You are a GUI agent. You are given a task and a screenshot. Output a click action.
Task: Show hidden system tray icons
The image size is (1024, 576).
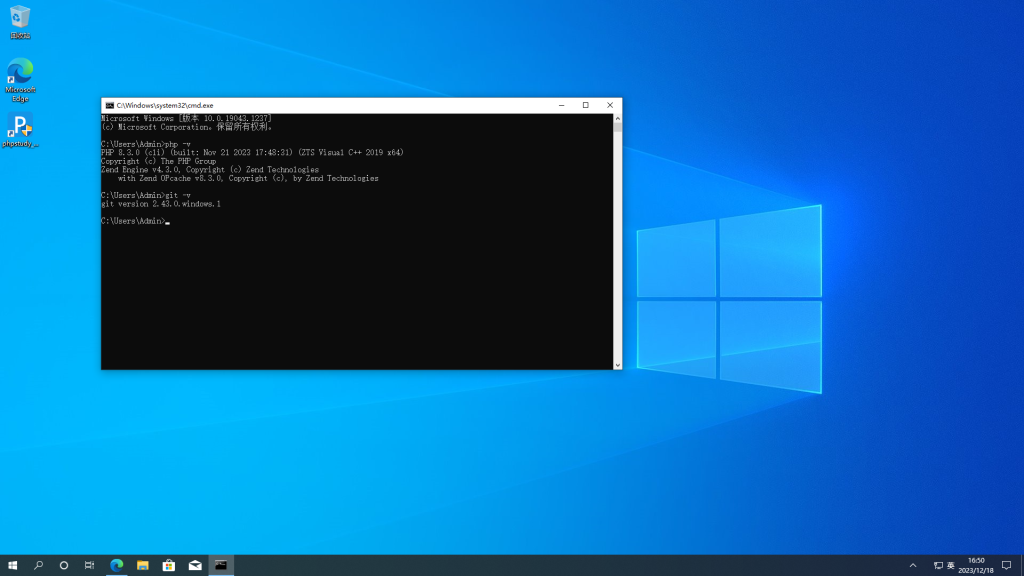point(913,566)
